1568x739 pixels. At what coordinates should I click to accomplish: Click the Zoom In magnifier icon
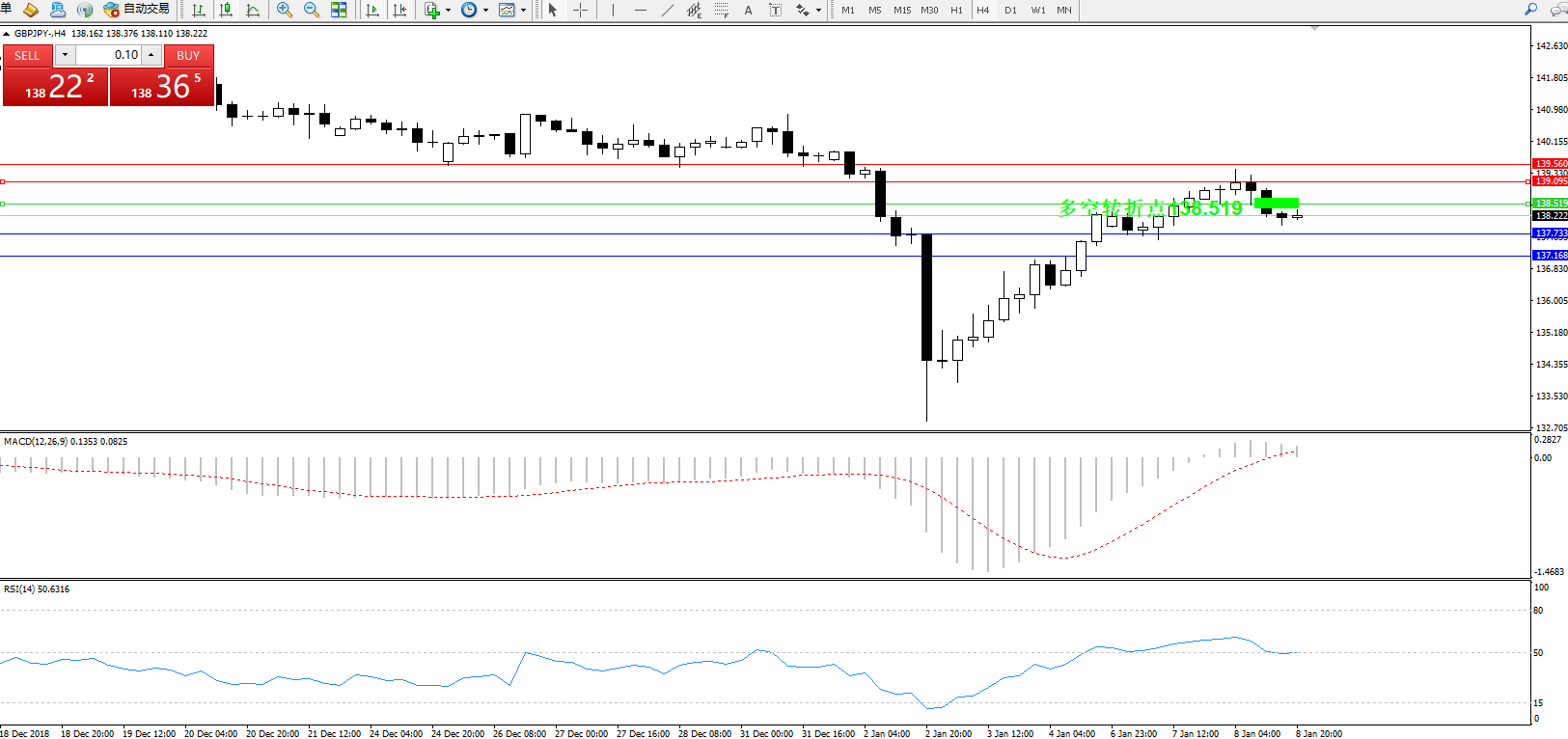coord(284,10)
